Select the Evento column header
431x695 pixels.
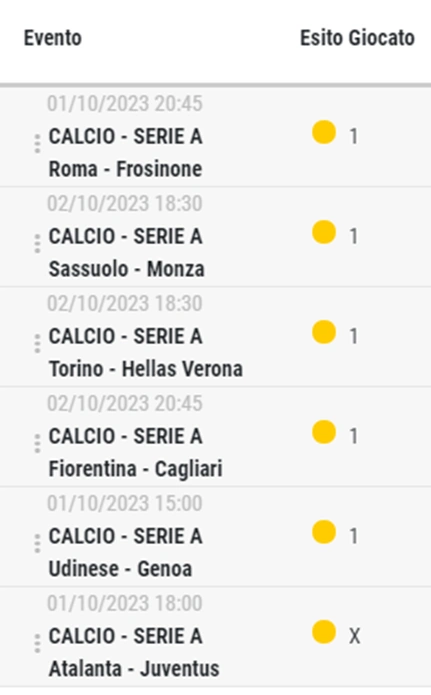53,38
